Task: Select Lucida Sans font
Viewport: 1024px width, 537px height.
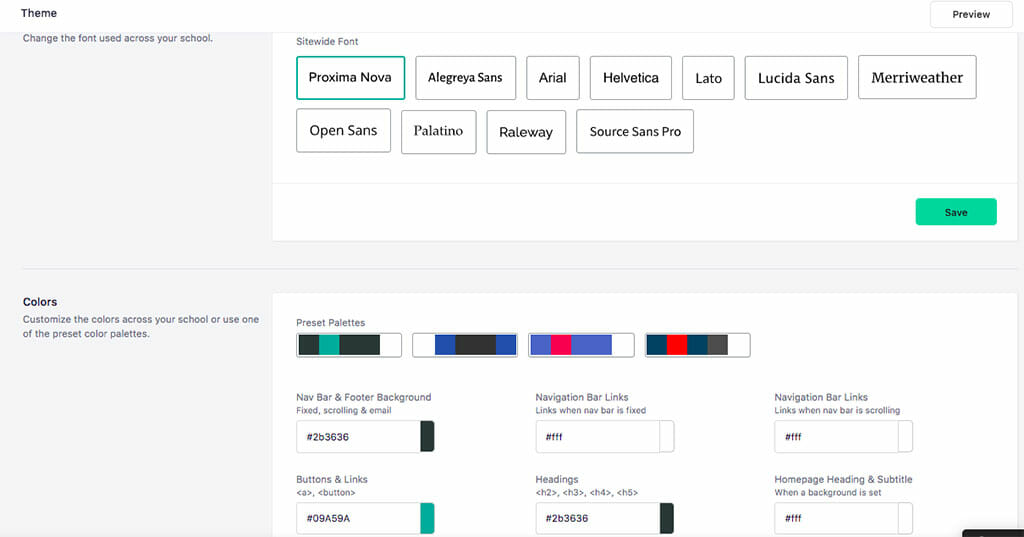Action: pyautogui.click(x=795, y=78)
